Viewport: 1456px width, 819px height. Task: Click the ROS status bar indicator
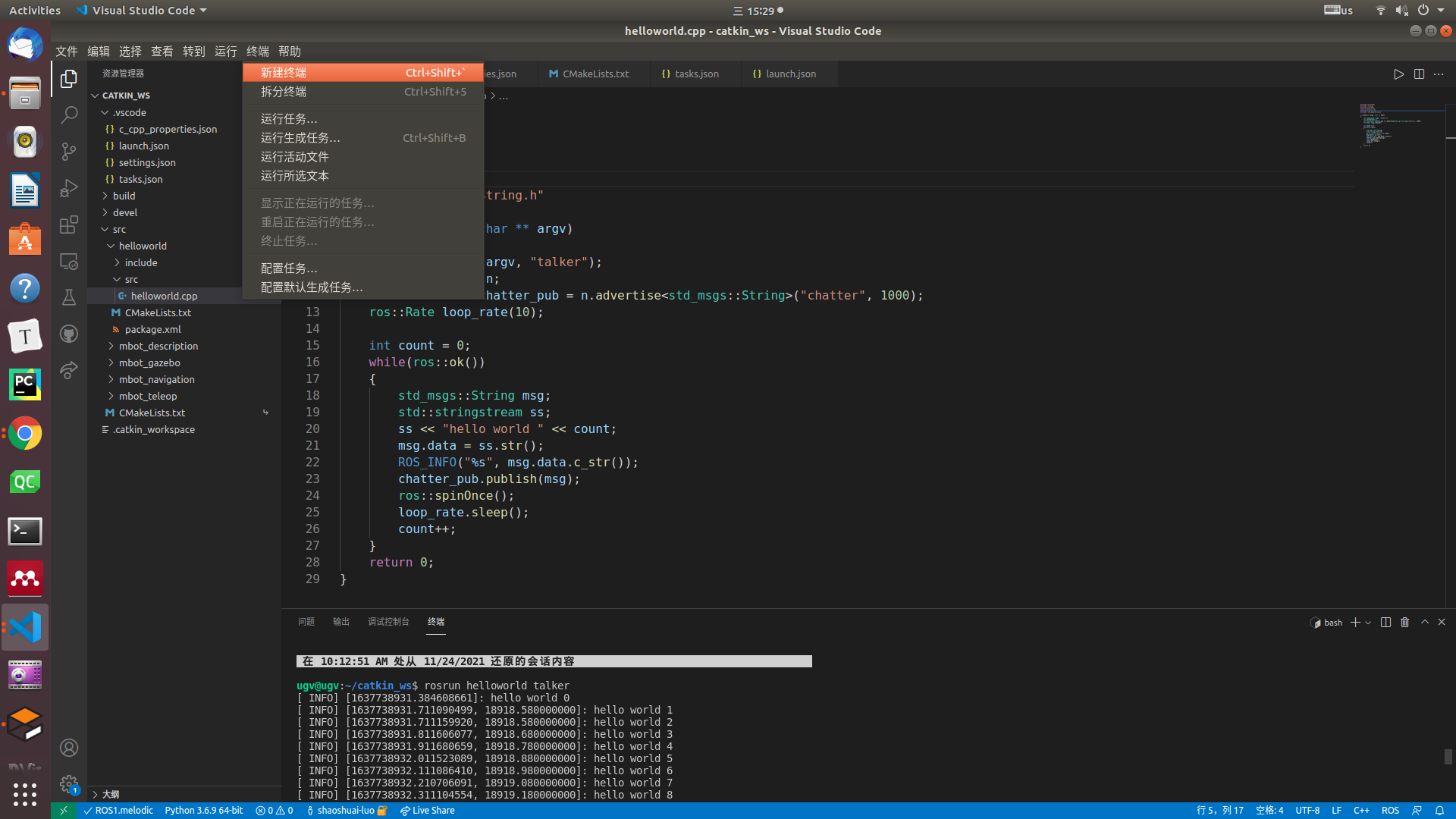pos(1389,810)
